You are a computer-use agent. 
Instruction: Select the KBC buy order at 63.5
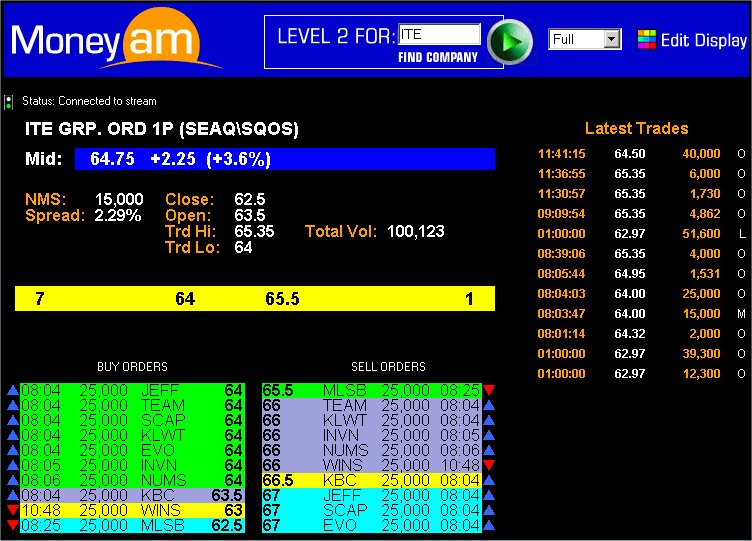[x=132, y=496]
